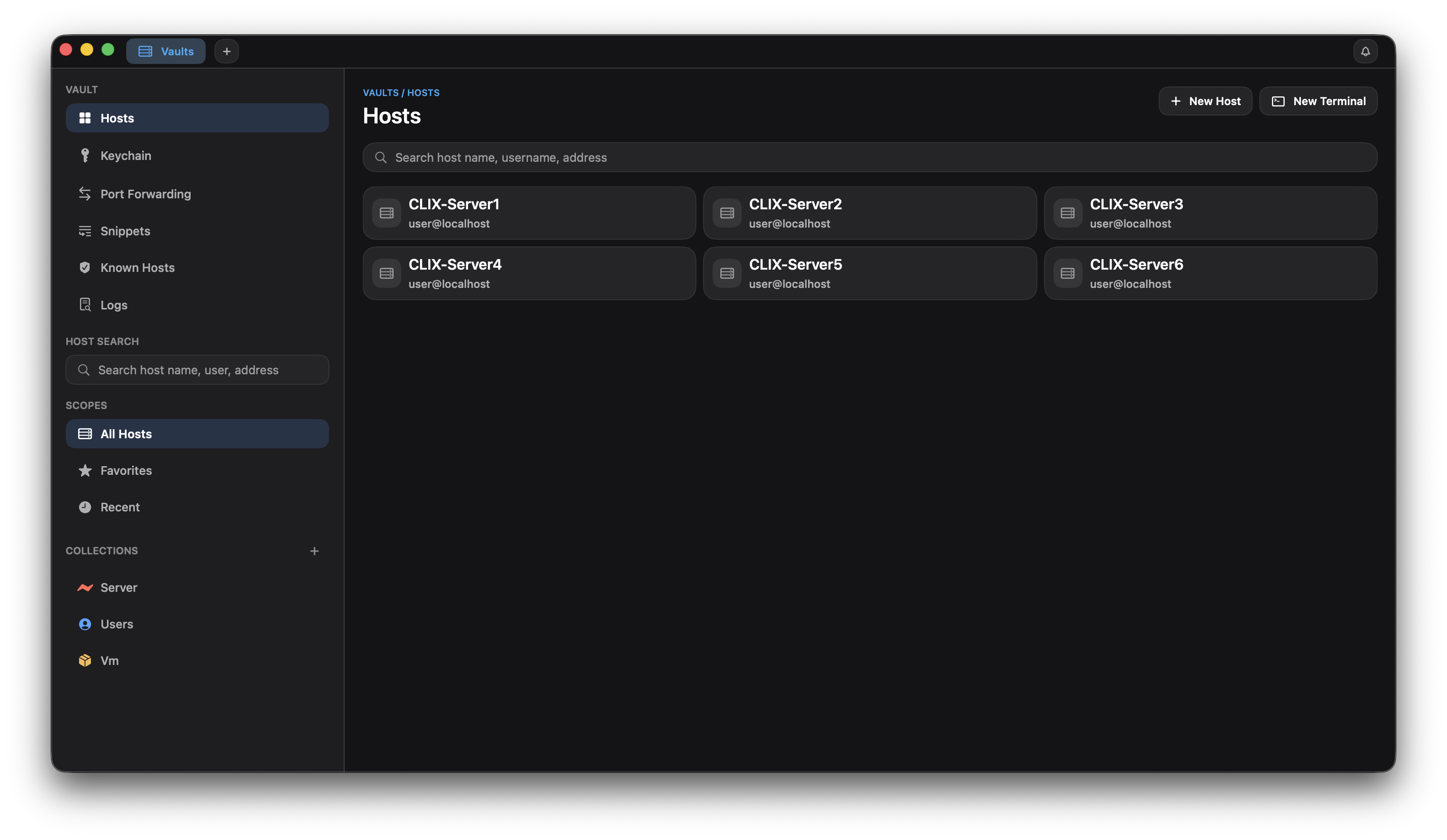Image resolution: width=1447 pixels, height=840 pixels.
Task: Focus the sidebar host search field
Action: 197,370
